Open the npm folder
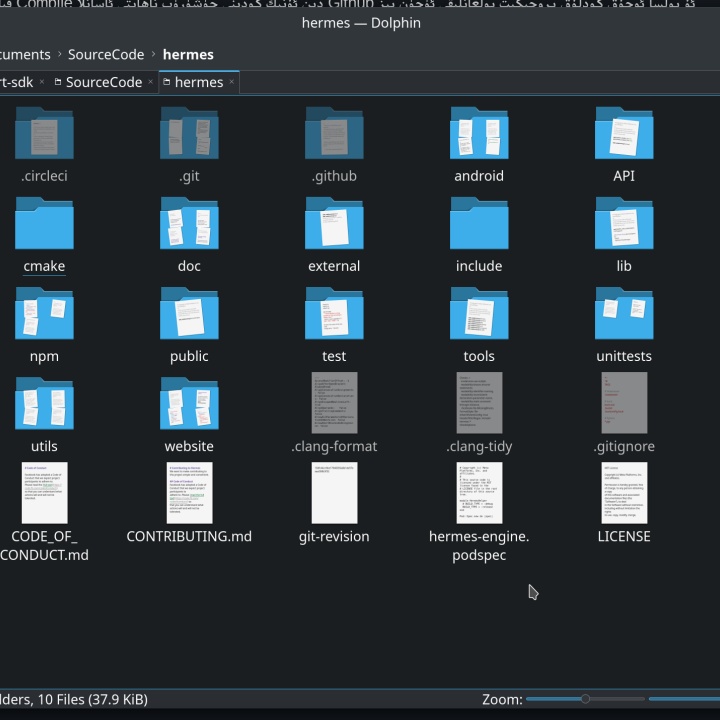This screenshot has width=720, height=720. 44,313
